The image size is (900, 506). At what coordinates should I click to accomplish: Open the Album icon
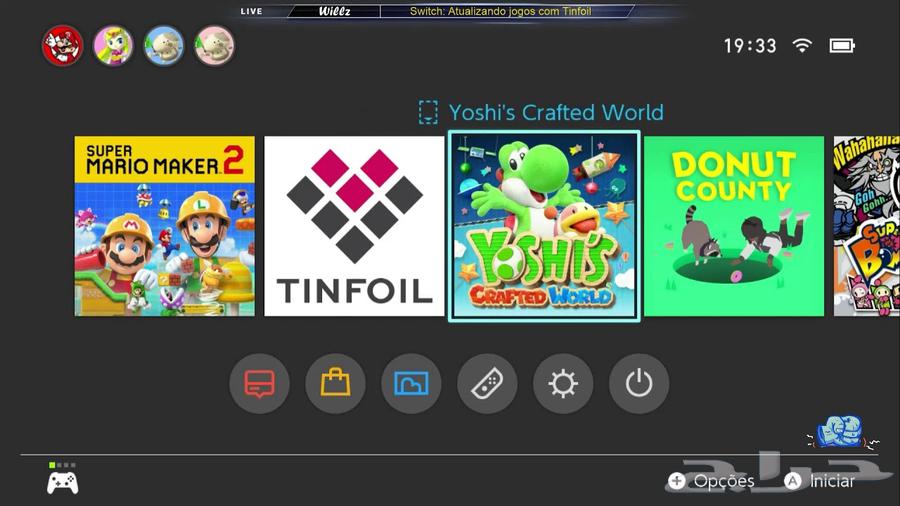coord(411,383)
